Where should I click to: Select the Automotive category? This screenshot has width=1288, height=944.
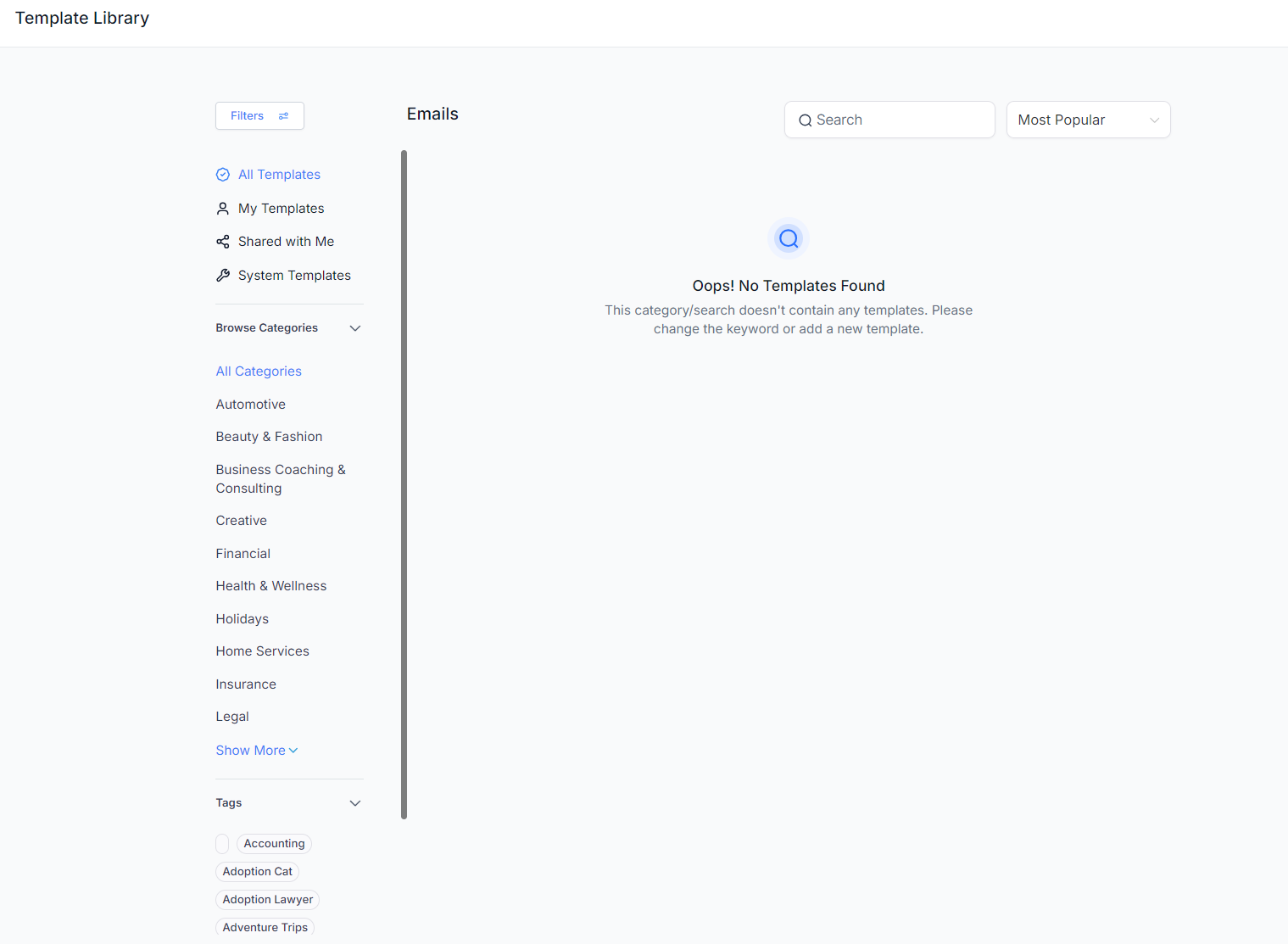(x=250, y=405)
